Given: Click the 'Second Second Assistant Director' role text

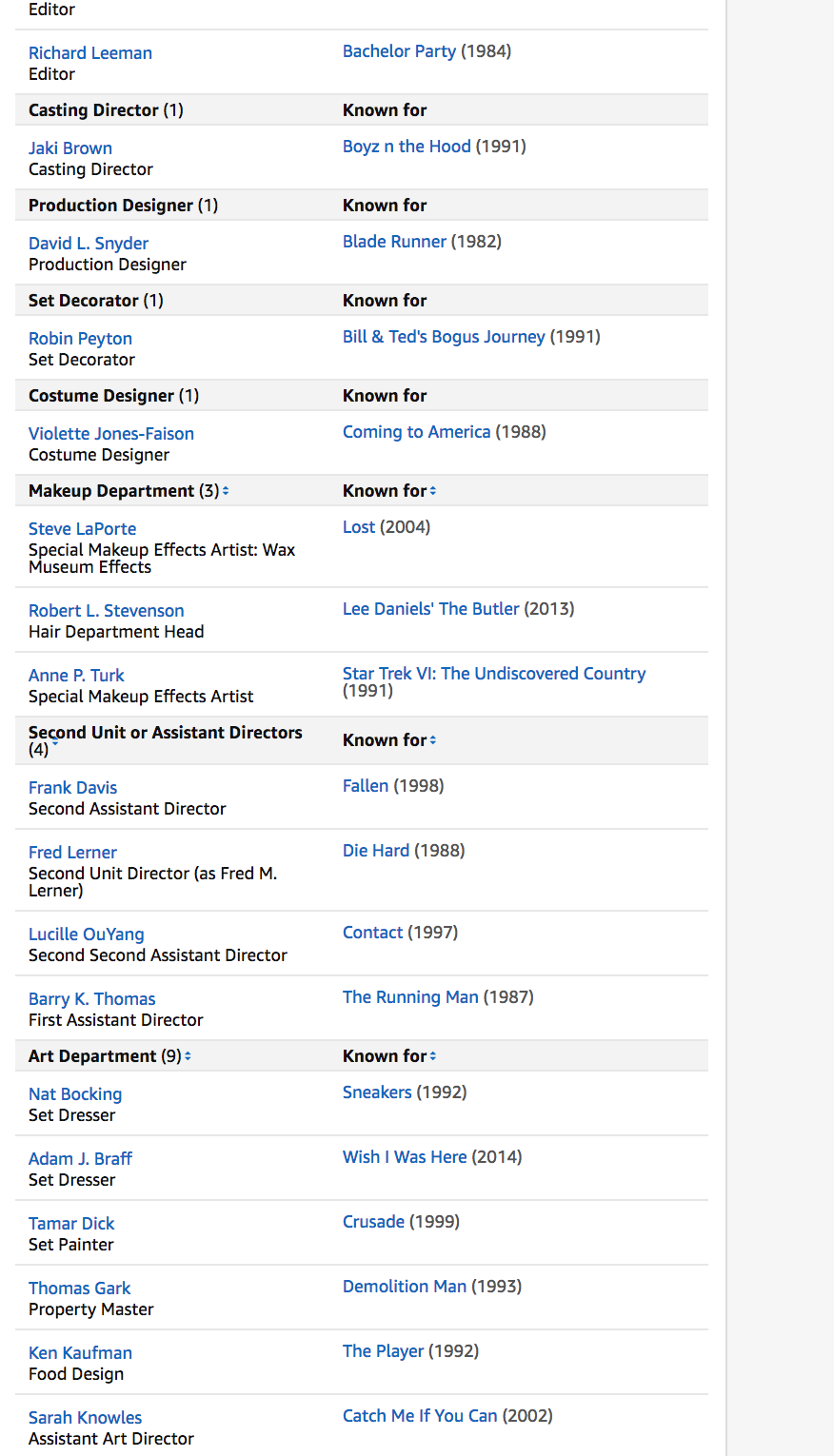Looking at the screenshot, I should pos(158,955).
